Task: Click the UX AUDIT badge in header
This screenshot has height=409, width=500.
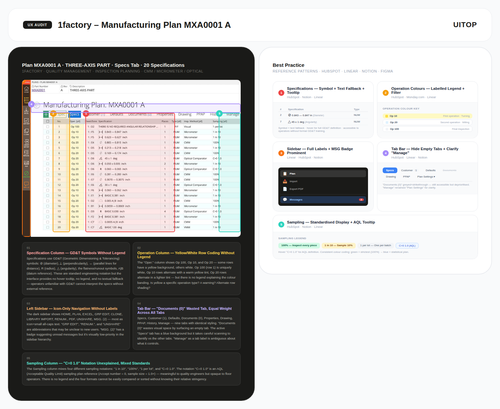Action: click(37, 25)
